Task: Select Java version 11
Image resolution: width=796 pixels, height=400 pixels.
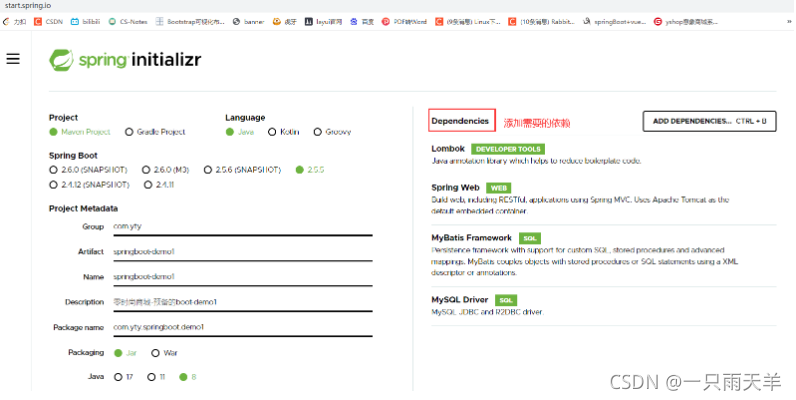Action: (x=156, y=377)
